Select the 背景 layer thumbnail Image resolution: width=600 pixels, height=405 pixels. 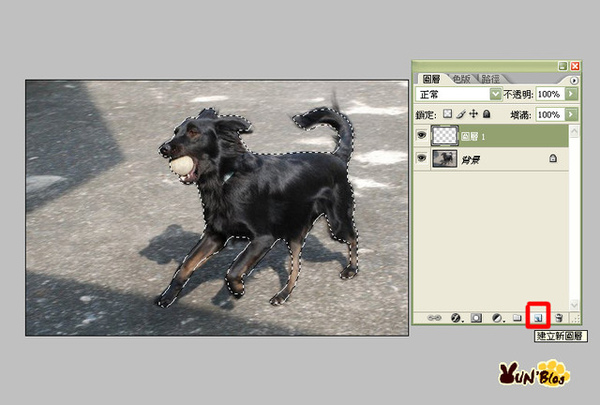click(x=445, y=158)
